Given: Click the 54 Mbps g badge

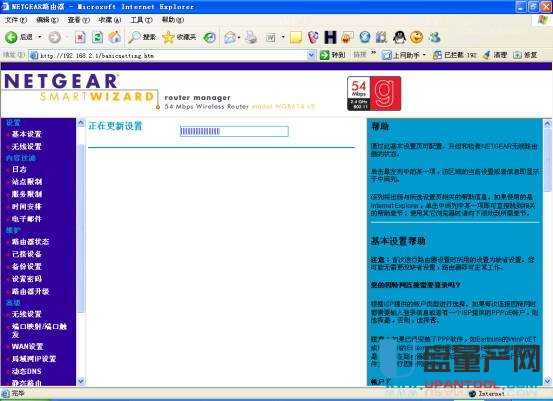Looking at the screenshot, I should click(374, 93).
